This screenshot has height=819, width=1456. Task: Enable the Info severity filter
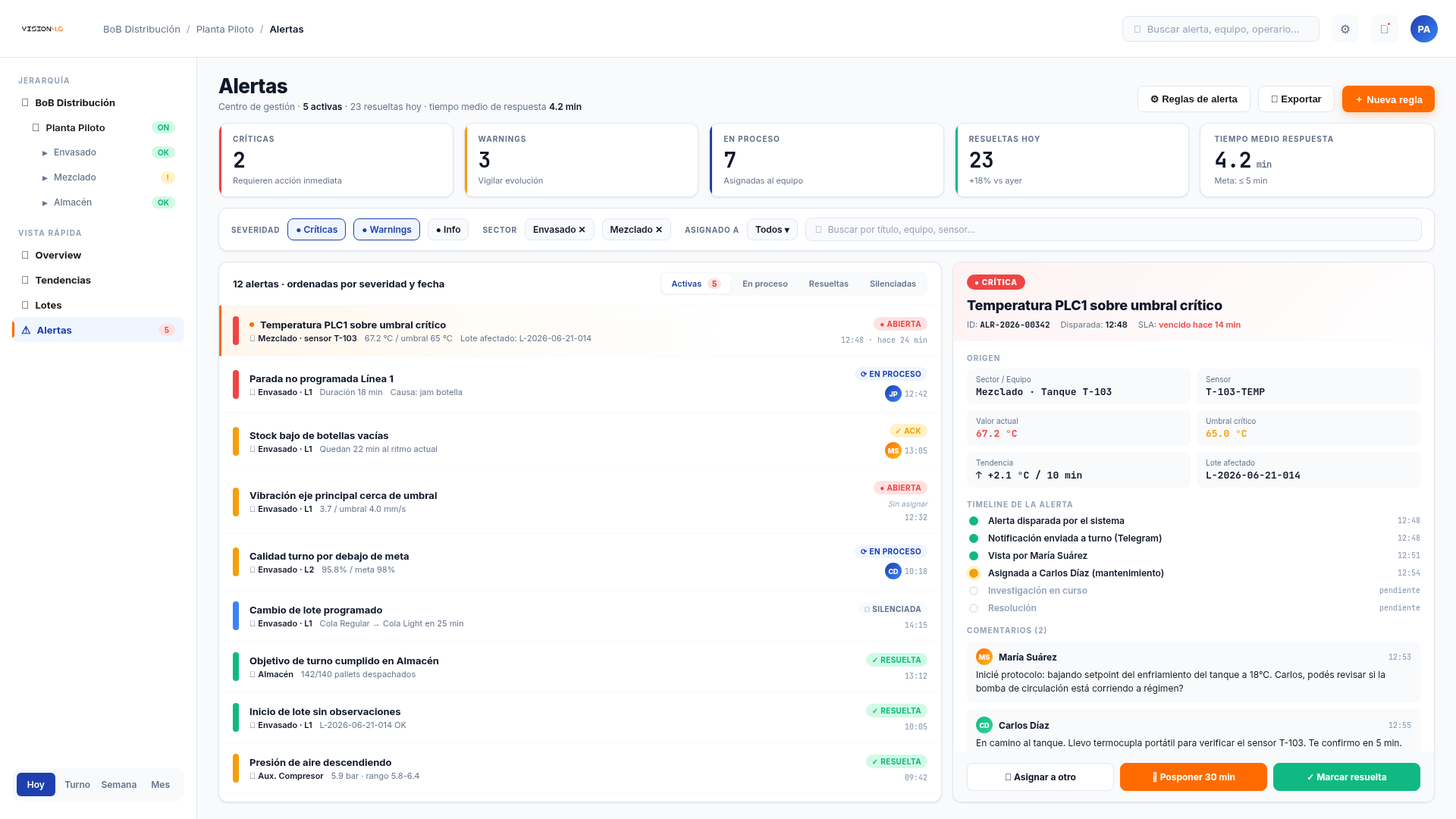(x=448, y=229)
